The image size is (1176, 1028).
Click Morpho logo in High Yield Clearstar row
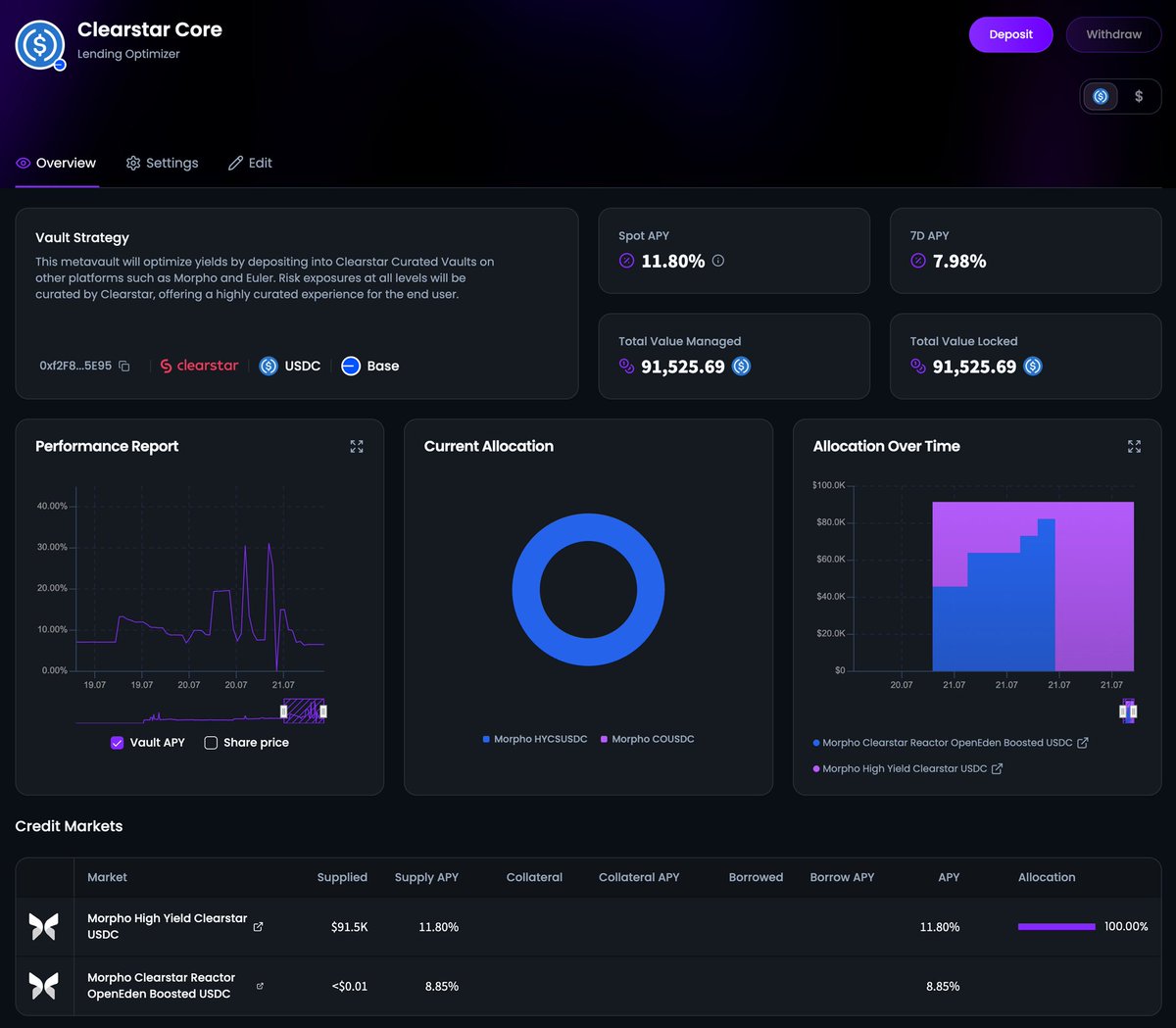[x=44, y=926]
